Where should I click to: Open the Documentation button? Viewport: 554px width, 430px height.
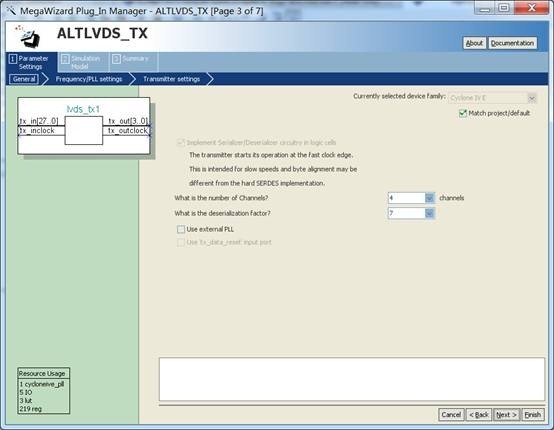(512, 43)
